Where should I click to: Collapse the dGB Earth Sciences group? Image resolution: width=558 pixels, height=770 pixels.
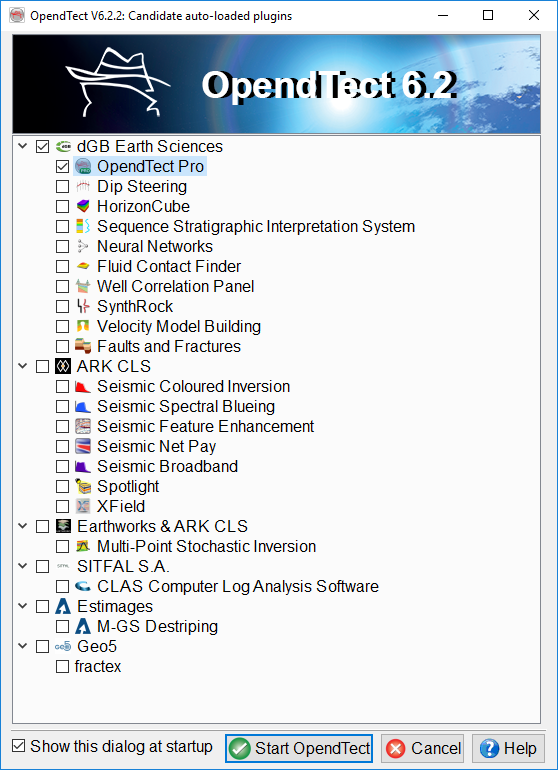point(23,146)
